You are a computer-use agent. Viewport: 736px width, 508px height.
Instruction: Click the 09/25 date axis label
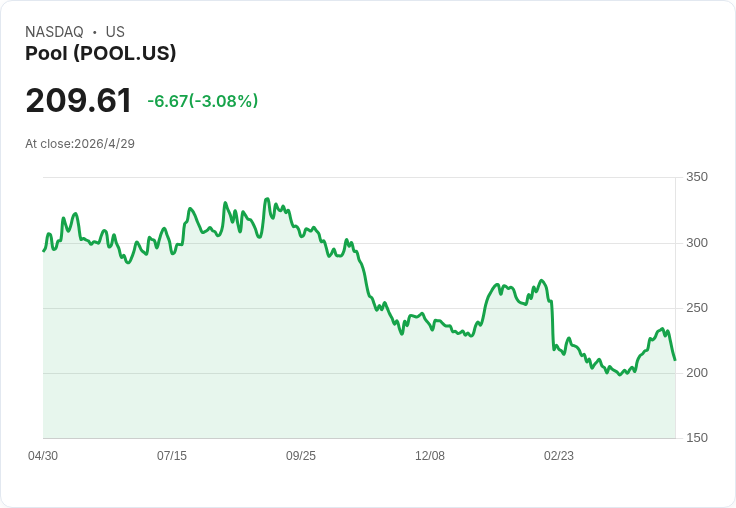click(x=301, y=455)
